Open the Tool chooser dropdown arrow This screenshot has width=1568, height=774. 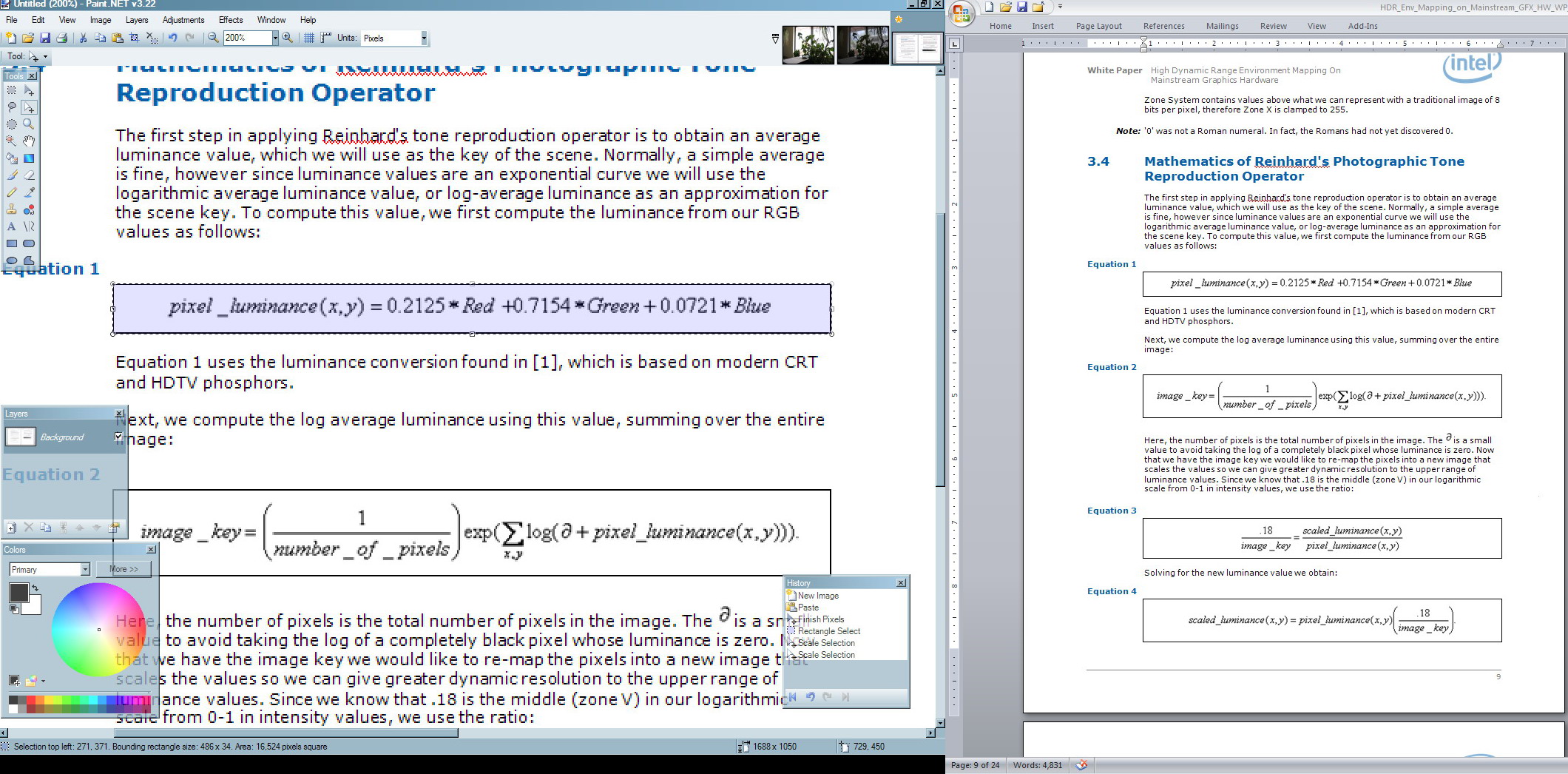pos(45,56)
